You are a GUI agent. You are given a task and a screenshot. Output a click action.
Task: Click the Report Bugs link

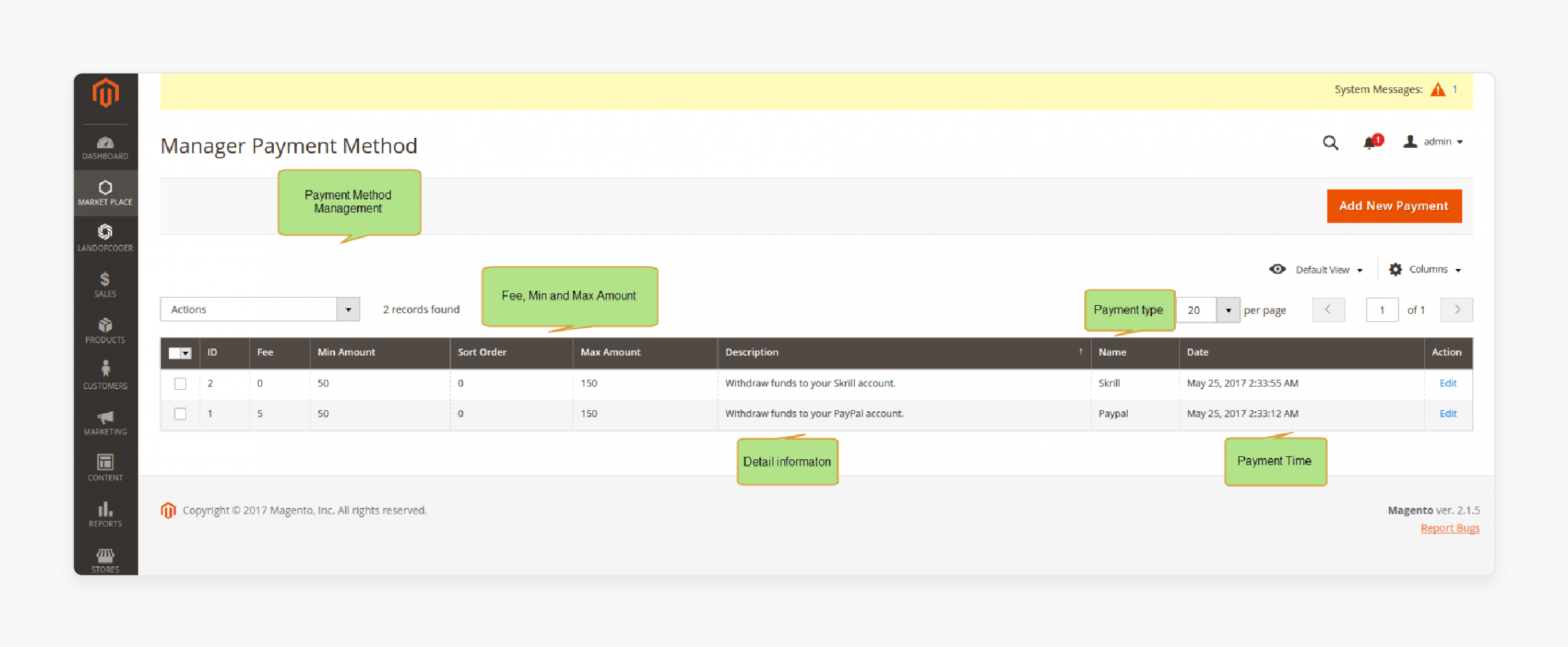pyautogui.click(x=1450, y=528)
